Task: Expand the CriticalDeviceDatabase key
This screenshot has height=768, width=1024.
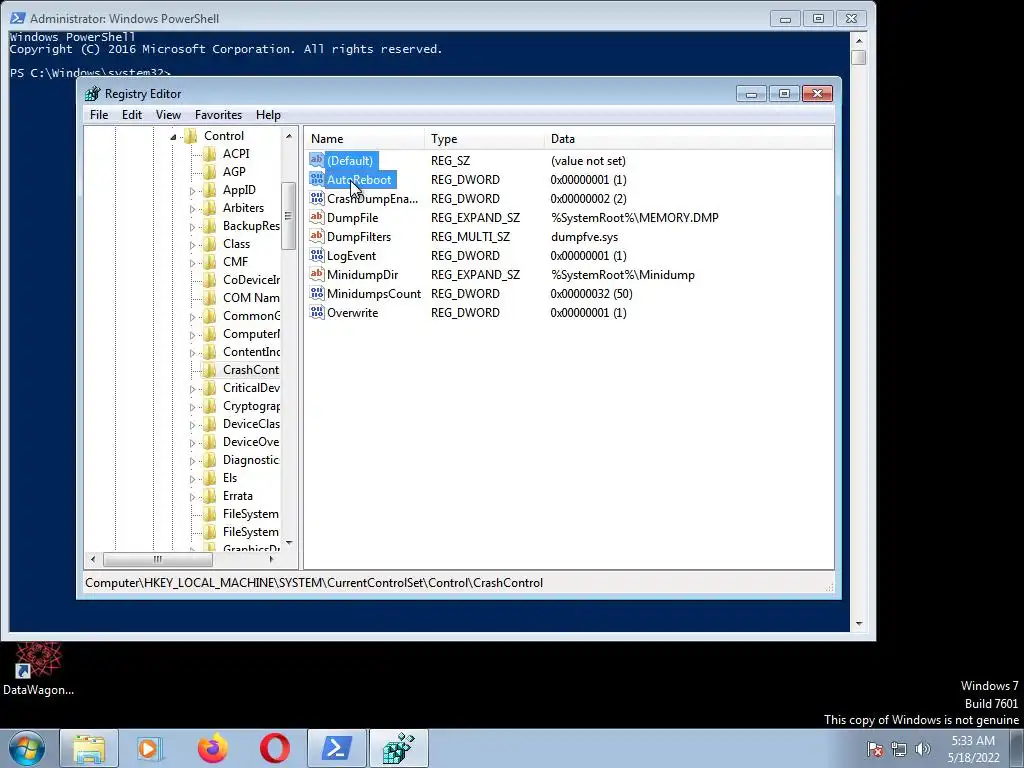Action: 192,389
